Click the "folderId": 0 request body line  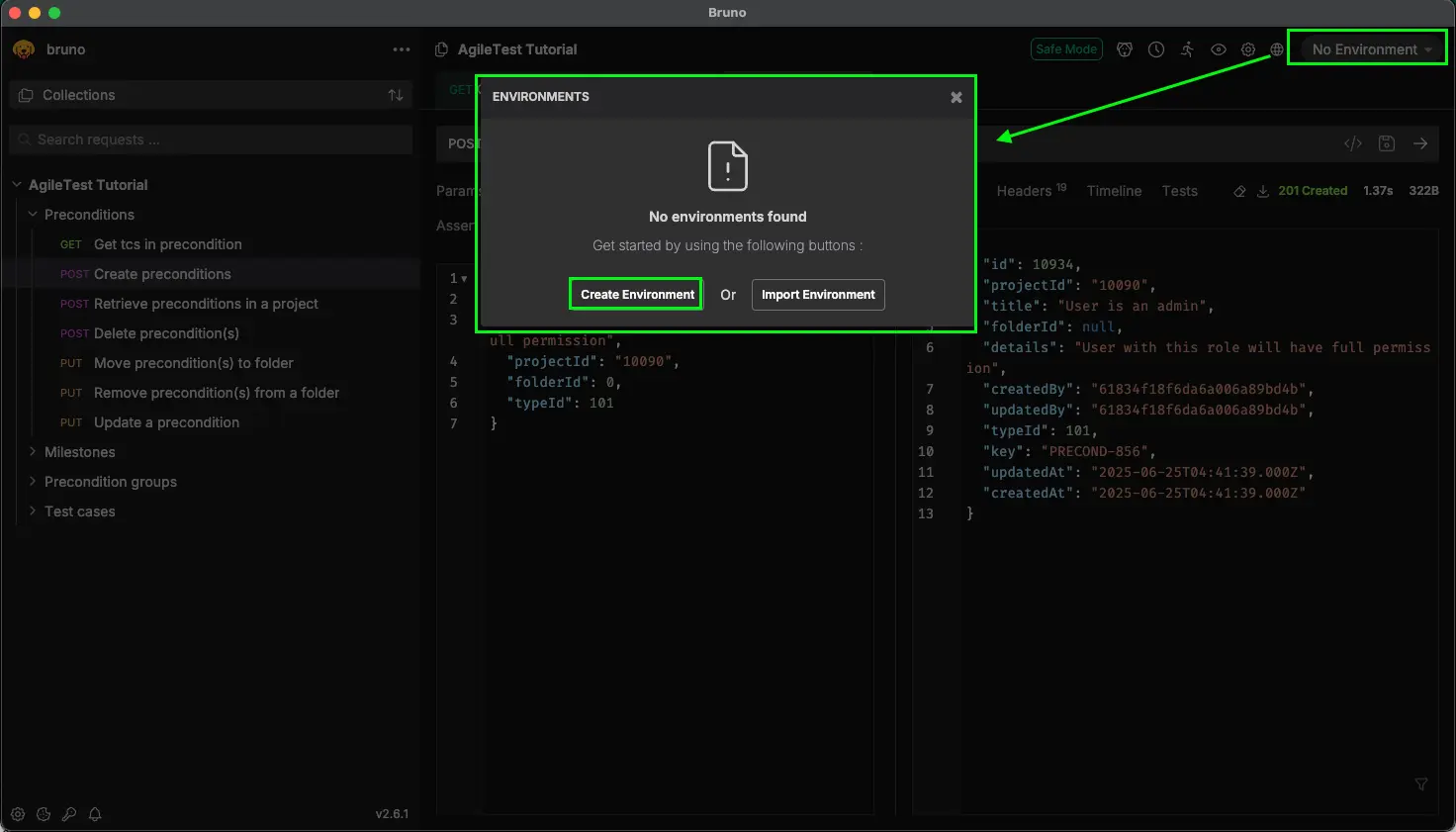564,382
